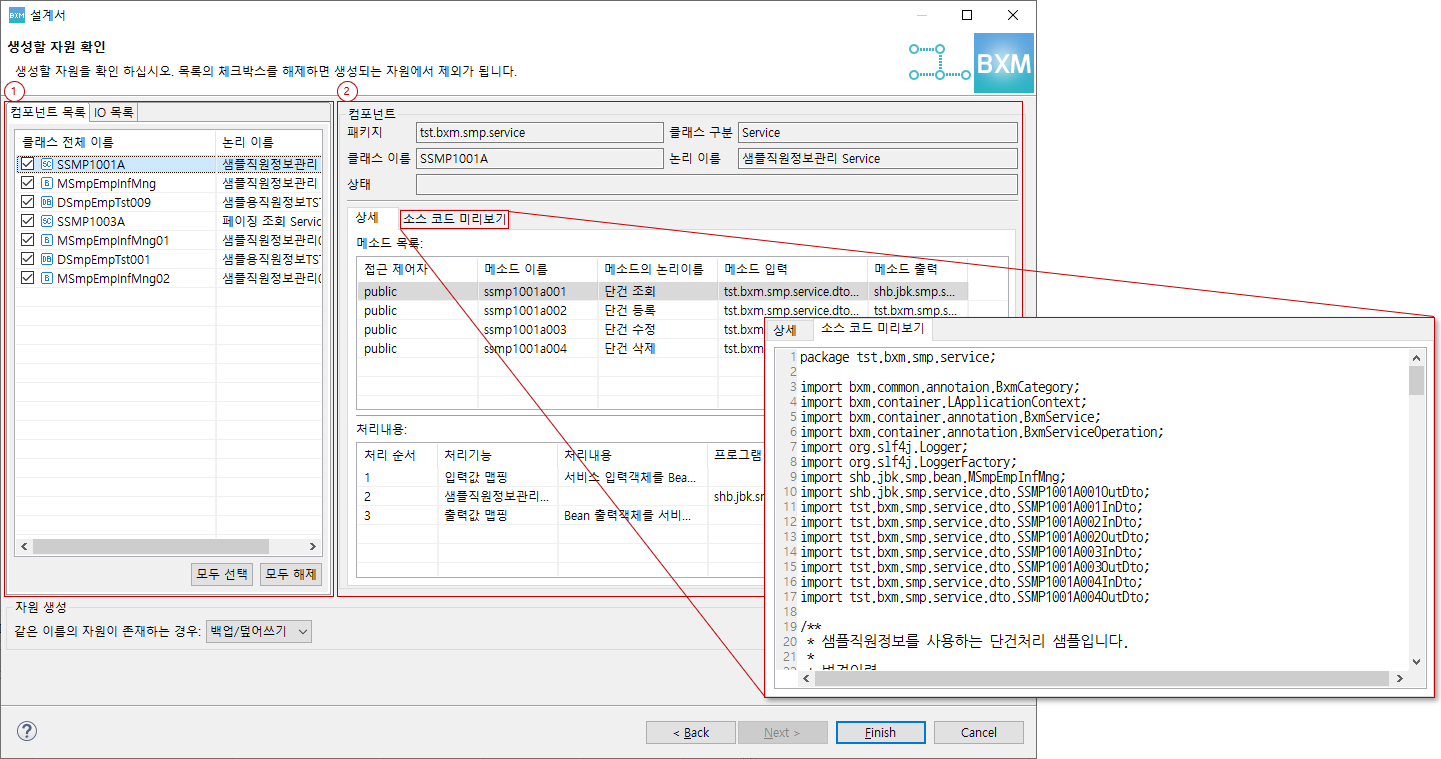Screen dimensions: 1441x759
Task: Select the DB icon beside DSmpEmpTst009
Action: pos(46,202)
